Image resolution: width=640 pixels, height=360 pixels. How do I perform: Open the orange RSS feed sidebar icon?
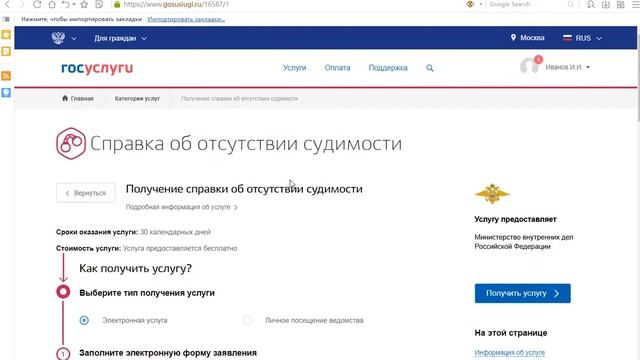[6, 76]
